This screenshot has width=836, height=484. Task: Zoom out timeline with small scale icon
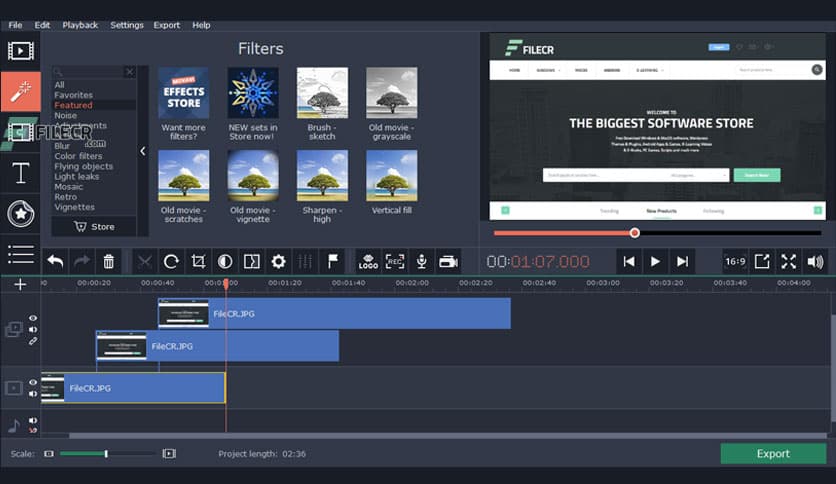pyautogui.click(x=49, y=454)
